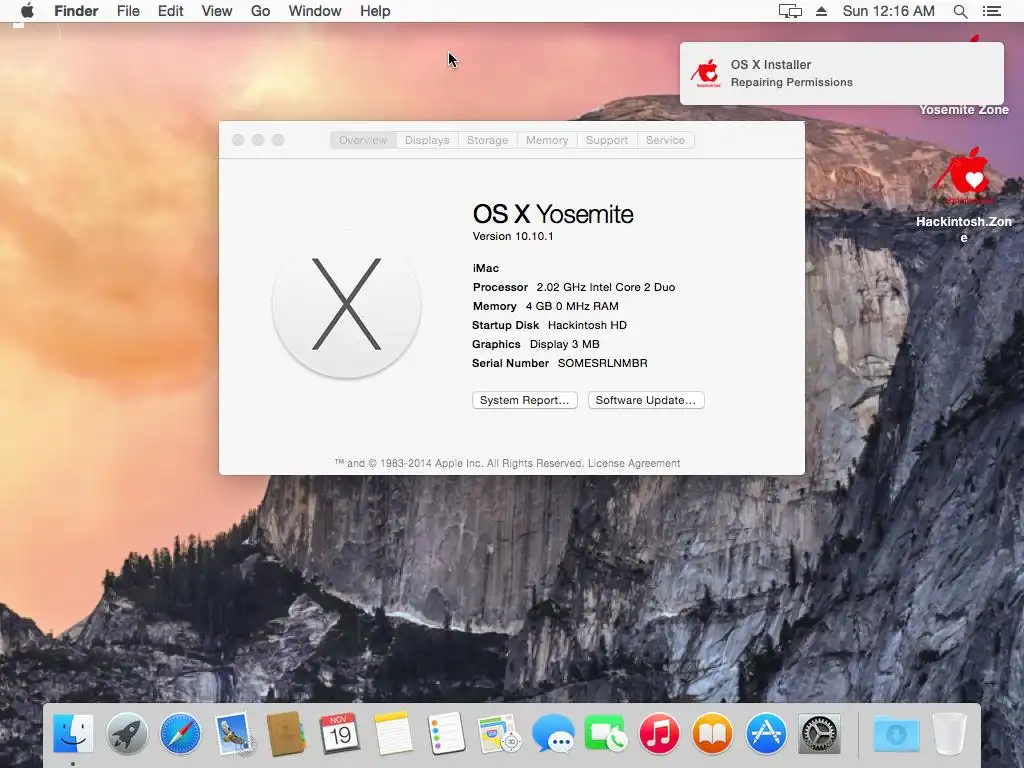Open Calendar icon showing 19
1024x768 pixels.
point(340,733)
